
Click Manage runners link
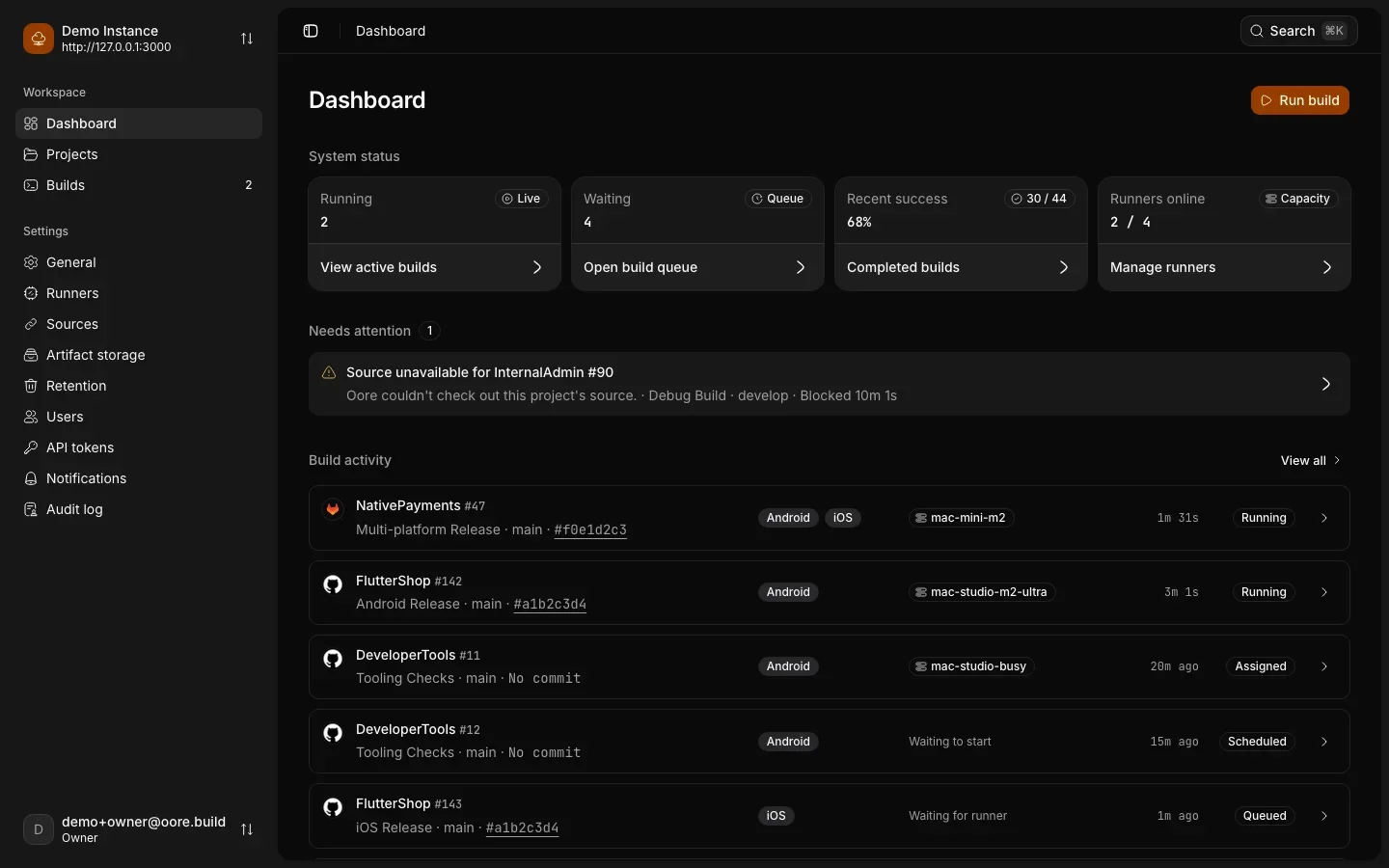(x=1224, y=267)
